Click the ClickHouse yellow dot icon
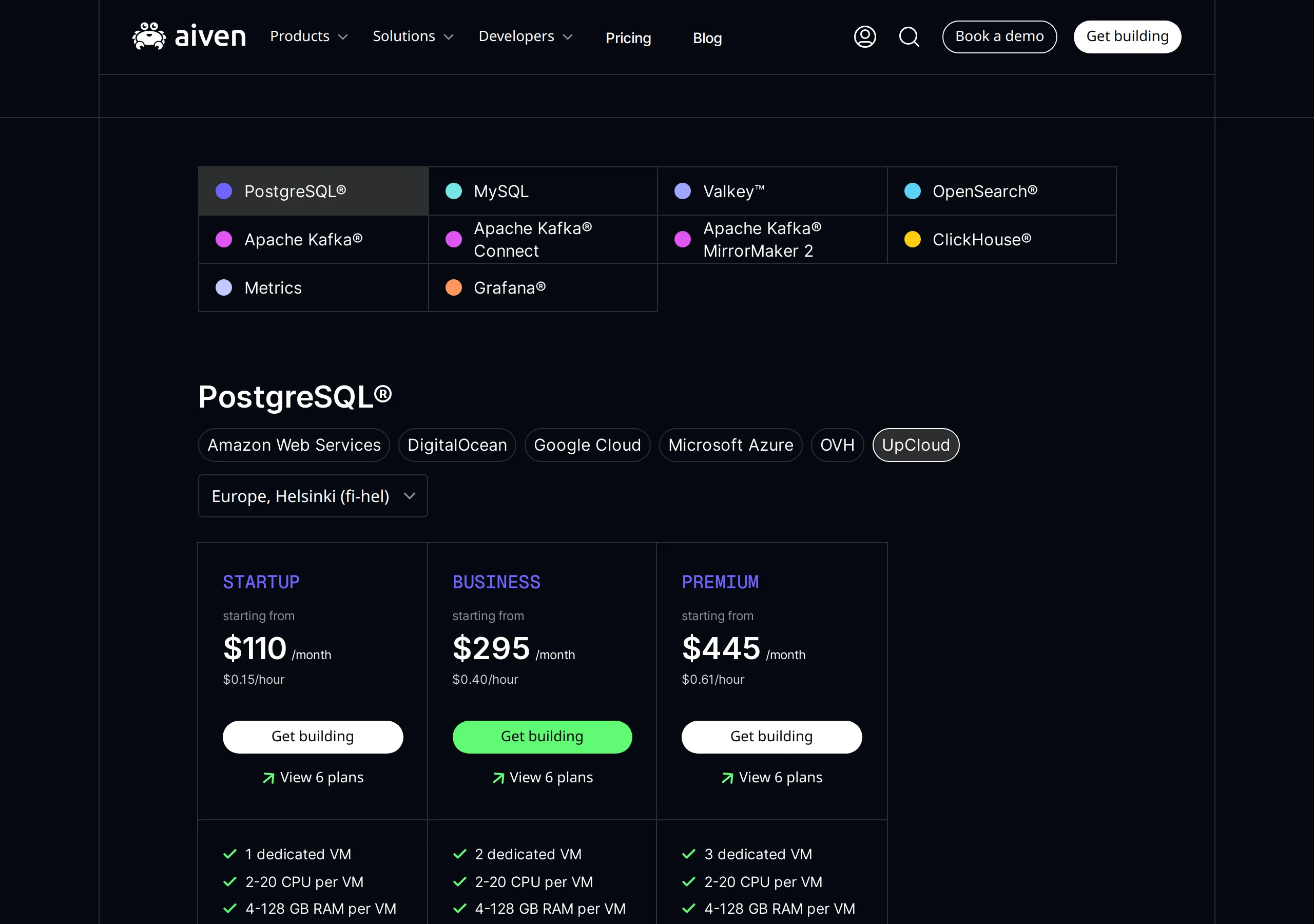Viewport: 1314px width, 924px height. pyautogui.click(x=912, y=239)
